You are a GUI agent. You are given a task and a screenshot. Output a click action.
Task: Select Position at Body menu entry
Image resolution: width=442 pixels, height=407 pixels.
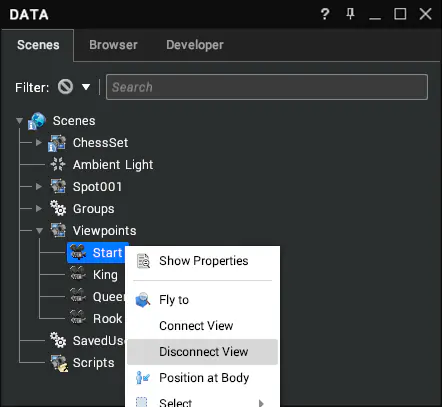[x=202, y=378]
